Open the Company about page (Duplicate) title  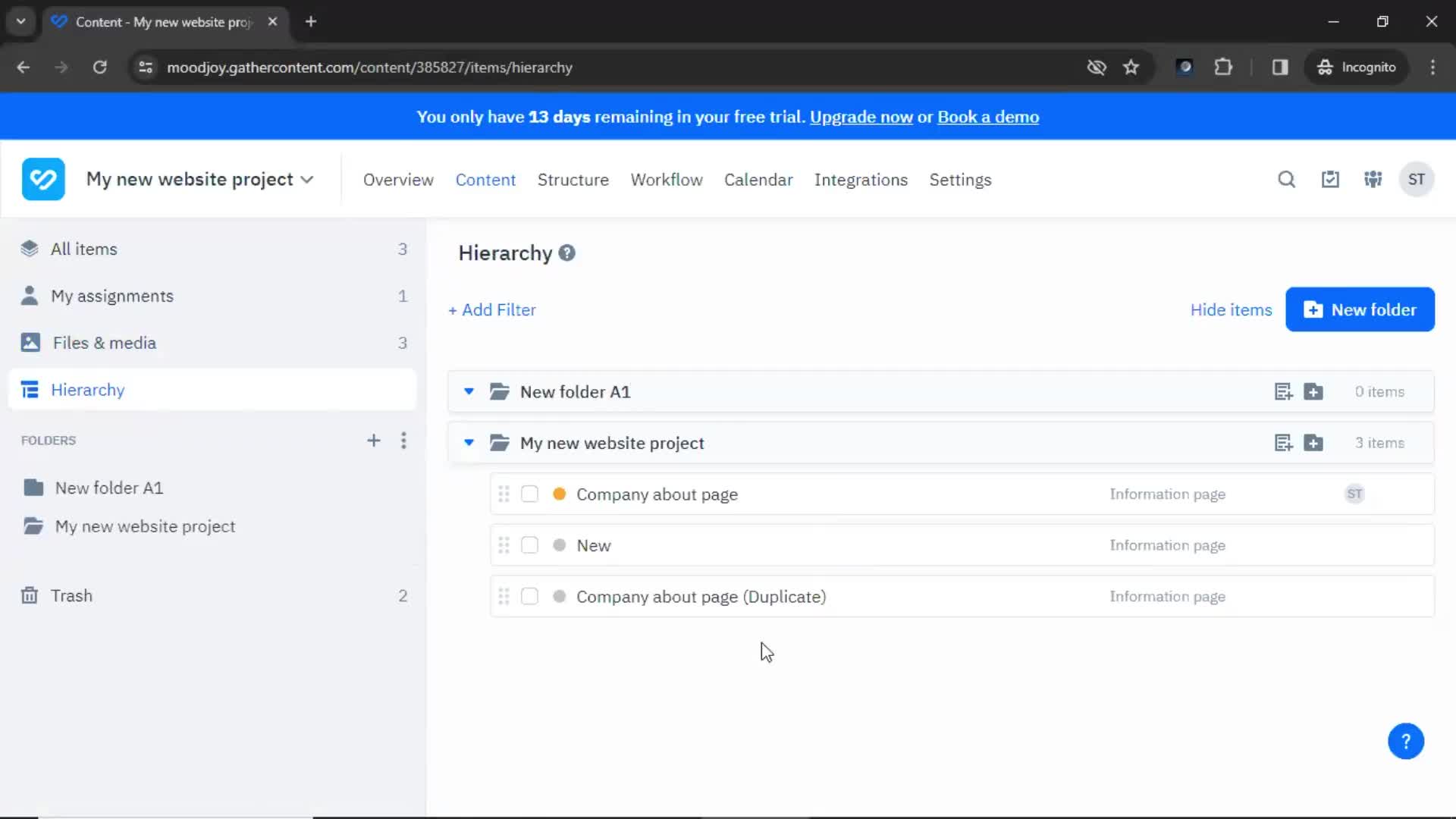tap(701, 597)
